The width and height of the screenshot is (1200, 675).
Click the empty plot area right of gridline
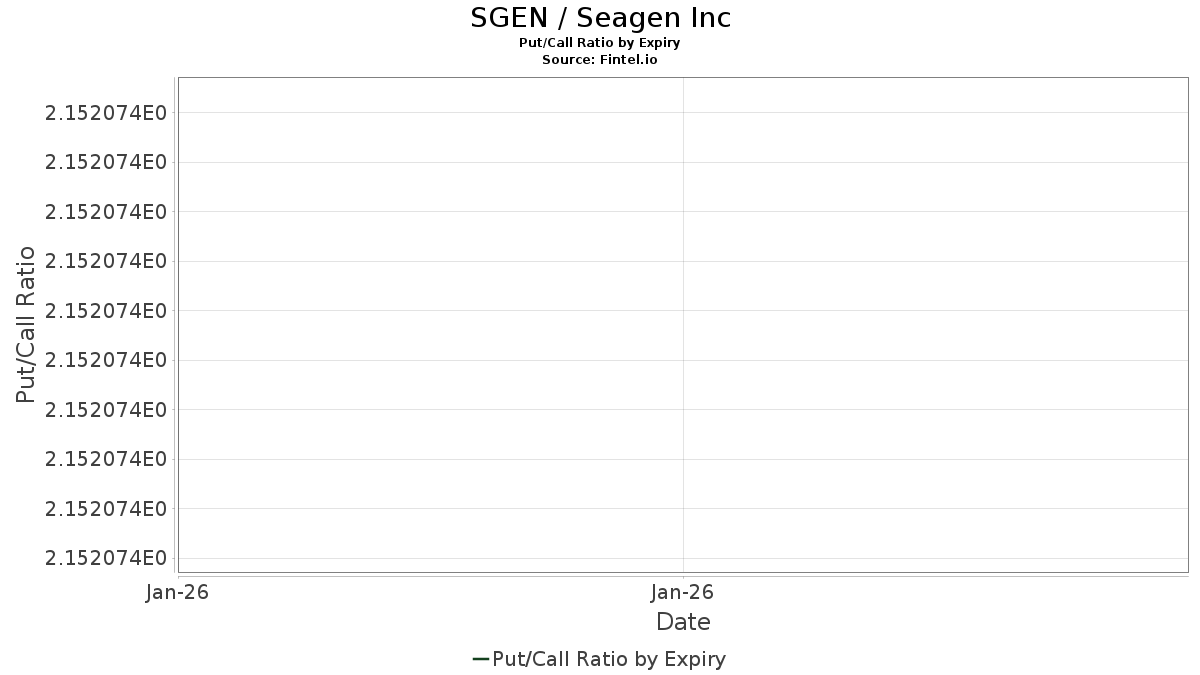click(935, 335)
